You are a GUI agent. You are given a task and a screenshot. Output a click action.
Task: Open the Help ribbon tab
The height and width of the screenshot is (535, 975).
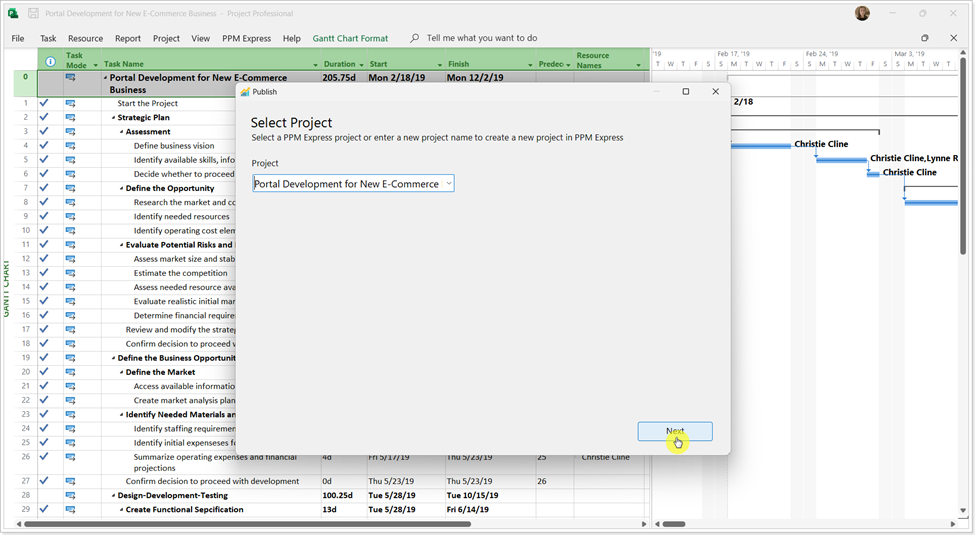click(x=291, y=38)
